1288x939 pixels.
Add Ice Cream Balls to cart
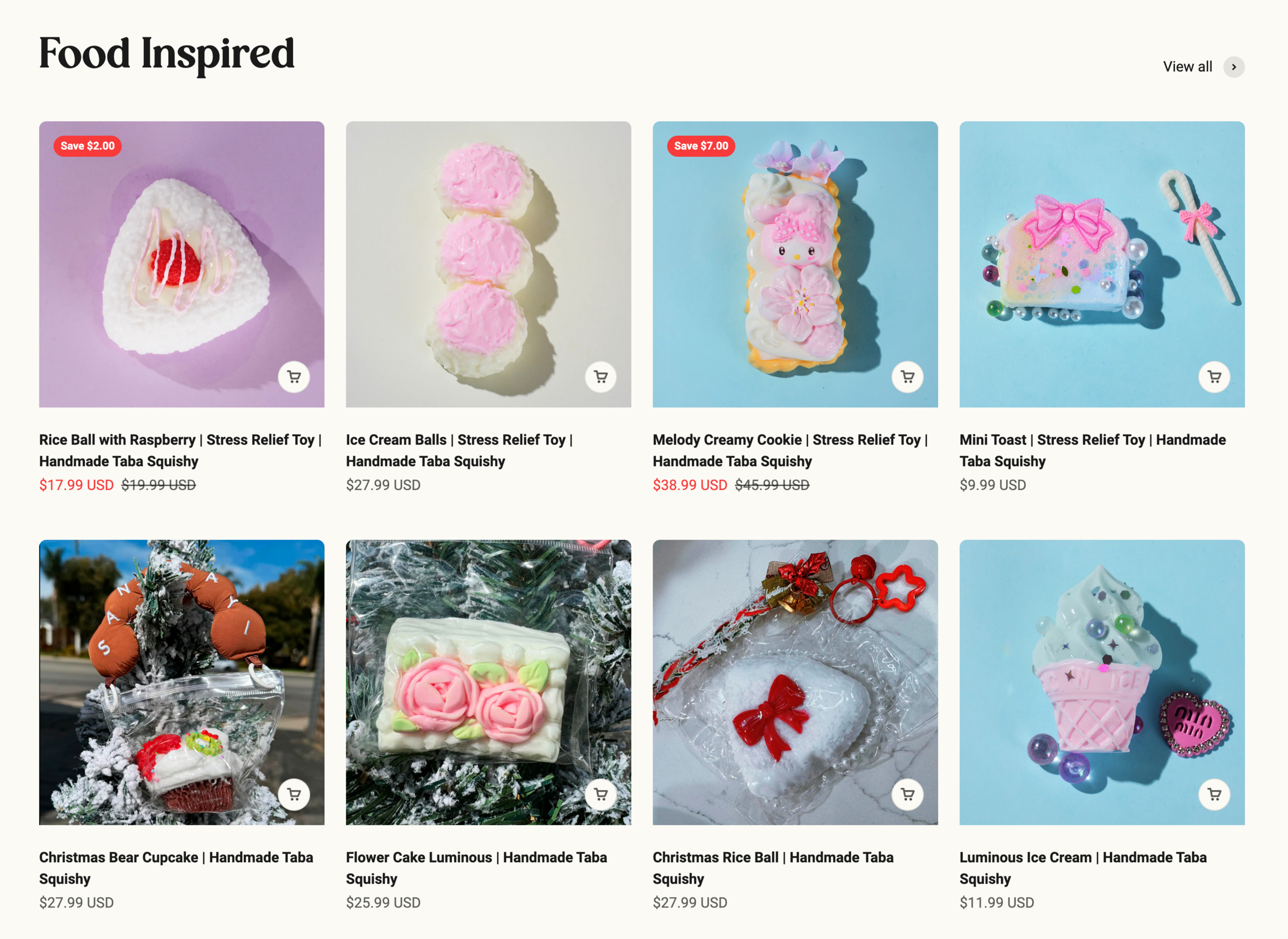pos(601,376)
